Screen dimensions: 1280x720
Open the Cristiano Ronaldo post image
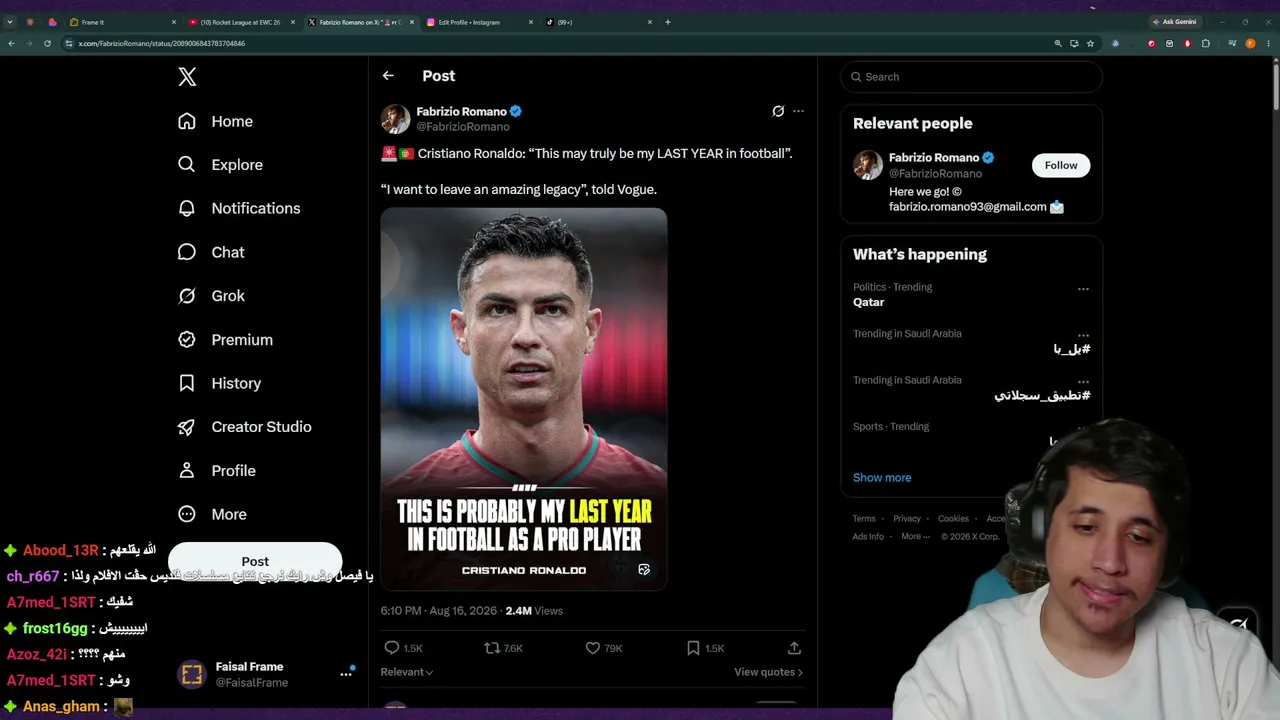524,398
